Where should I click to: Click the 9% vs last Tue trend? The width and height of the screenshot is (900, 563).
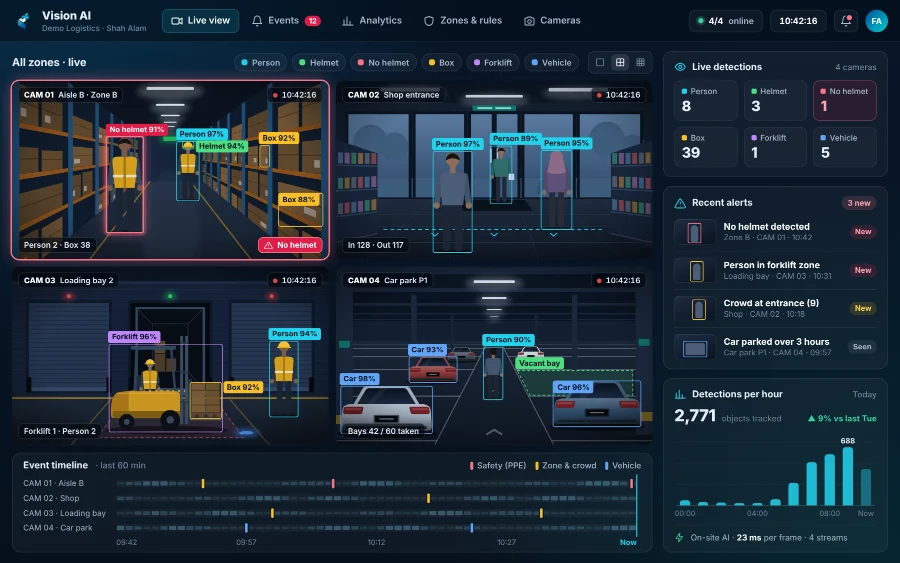(842, 418)
